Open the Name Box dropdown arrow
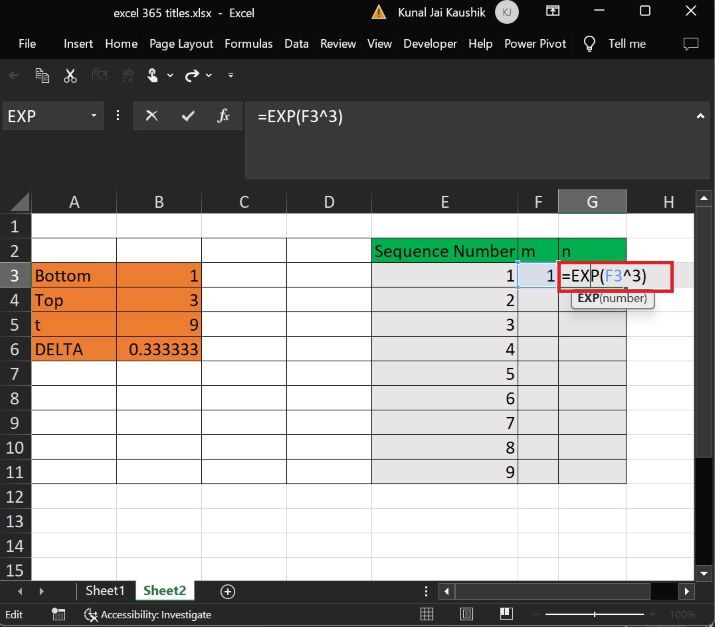Viewport: 715px width, 627px height. click(93, 115)
